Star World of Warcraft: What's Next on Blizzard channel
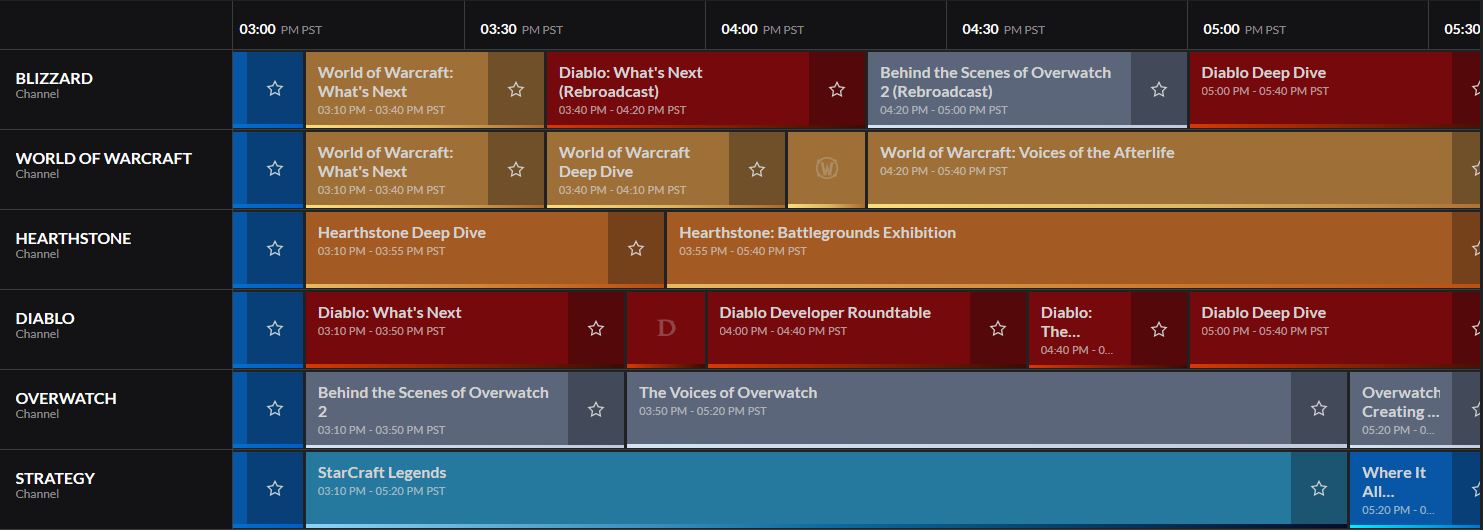Screen dimensions: 1483x530 pyautogui.click(x=516, y=89)
